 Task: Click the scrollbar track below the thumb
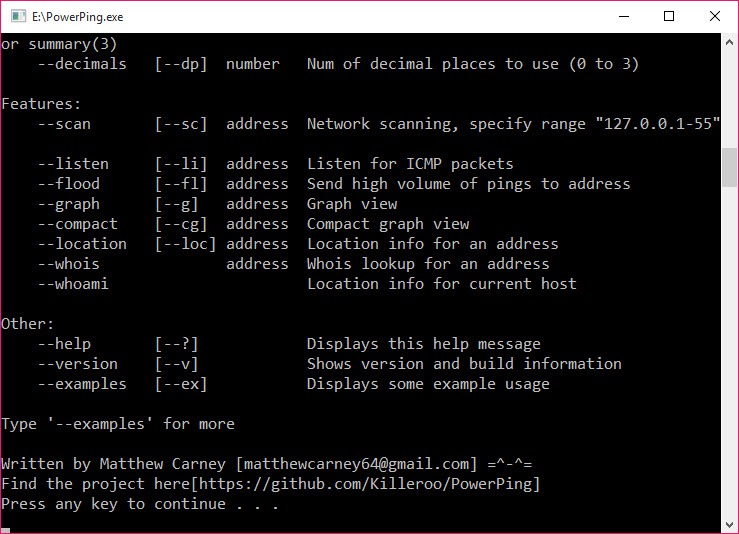(729, 351)
